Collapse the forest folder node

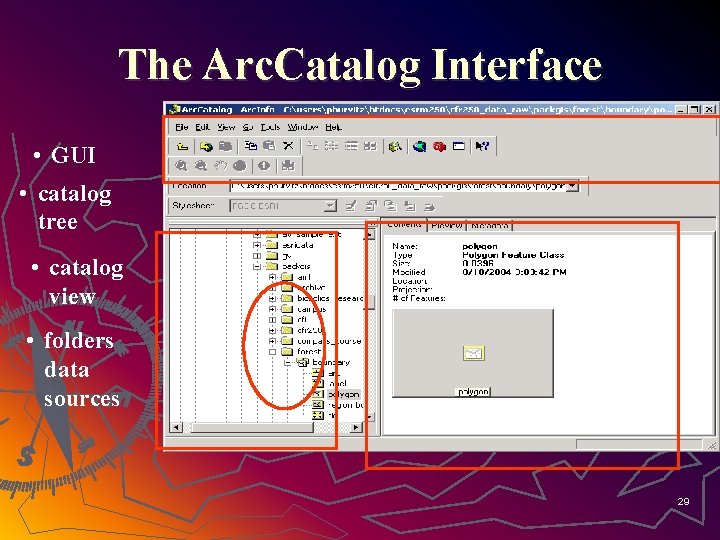click(272, 352)
